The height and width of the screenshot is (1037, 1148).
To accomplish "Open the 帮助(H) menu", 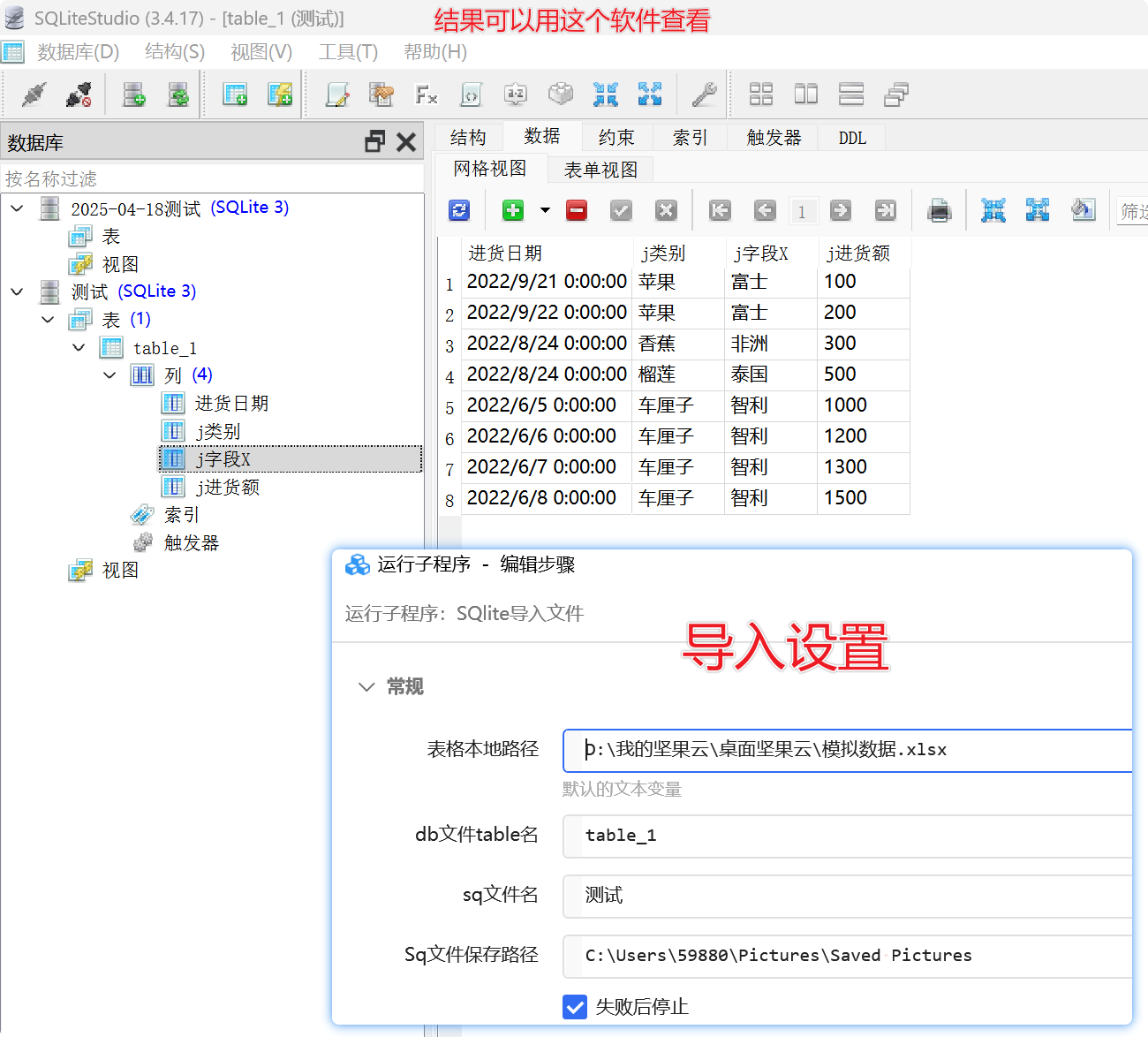I will click(x=435, y=52).
